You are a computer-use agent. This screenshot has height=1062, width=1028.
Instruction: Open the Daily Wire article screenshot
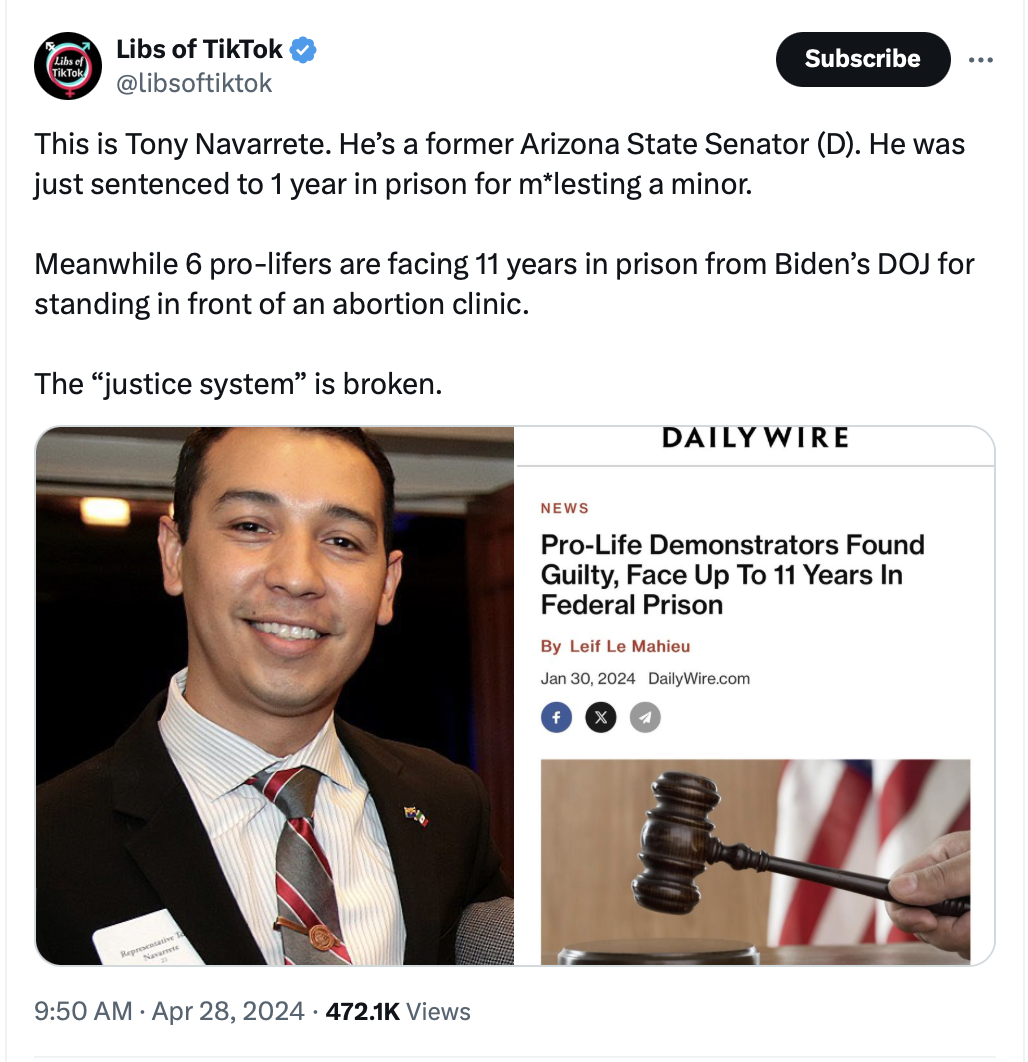[754, 696]
